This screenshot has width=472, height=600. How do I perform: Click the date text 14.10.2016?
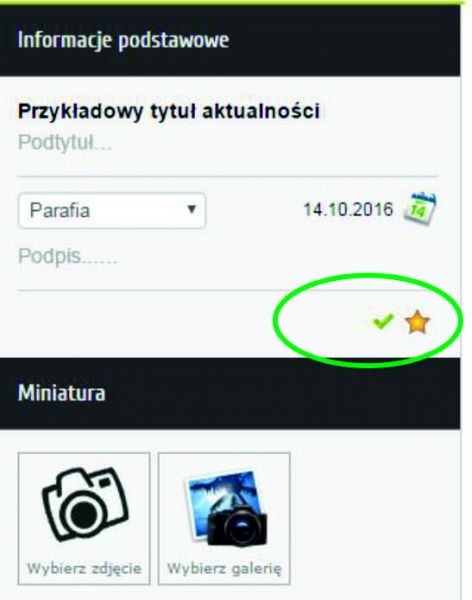pyautogui.click(x=348, y=209)
